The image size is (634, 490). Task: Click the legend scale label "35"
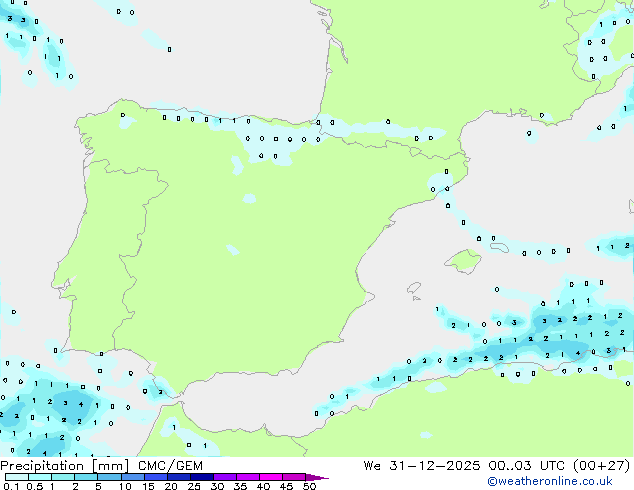[x=240, y=486]
